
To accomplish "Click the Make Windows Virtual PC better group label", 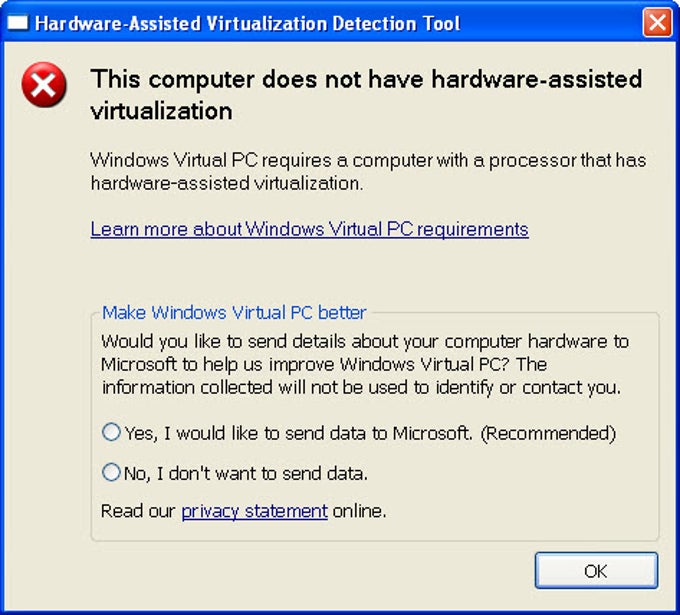I will (x=234, y=312).
